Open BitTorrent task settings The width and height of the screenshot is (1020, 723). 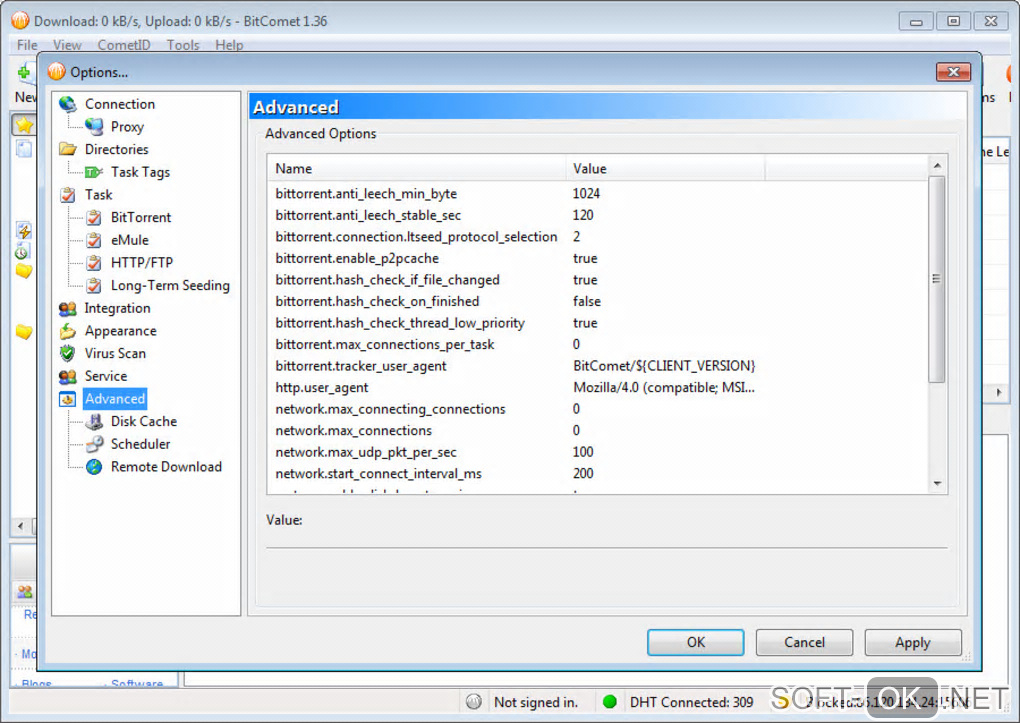(141, 217)
